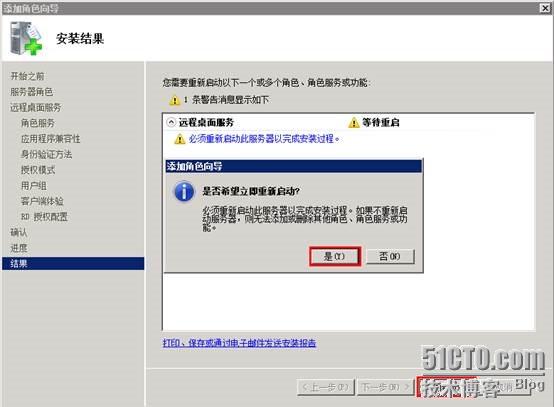The width and height of the screenshot is (554, 407).
Task: Close the 添加角色向导 window
Action: click(x=545, y=8)
